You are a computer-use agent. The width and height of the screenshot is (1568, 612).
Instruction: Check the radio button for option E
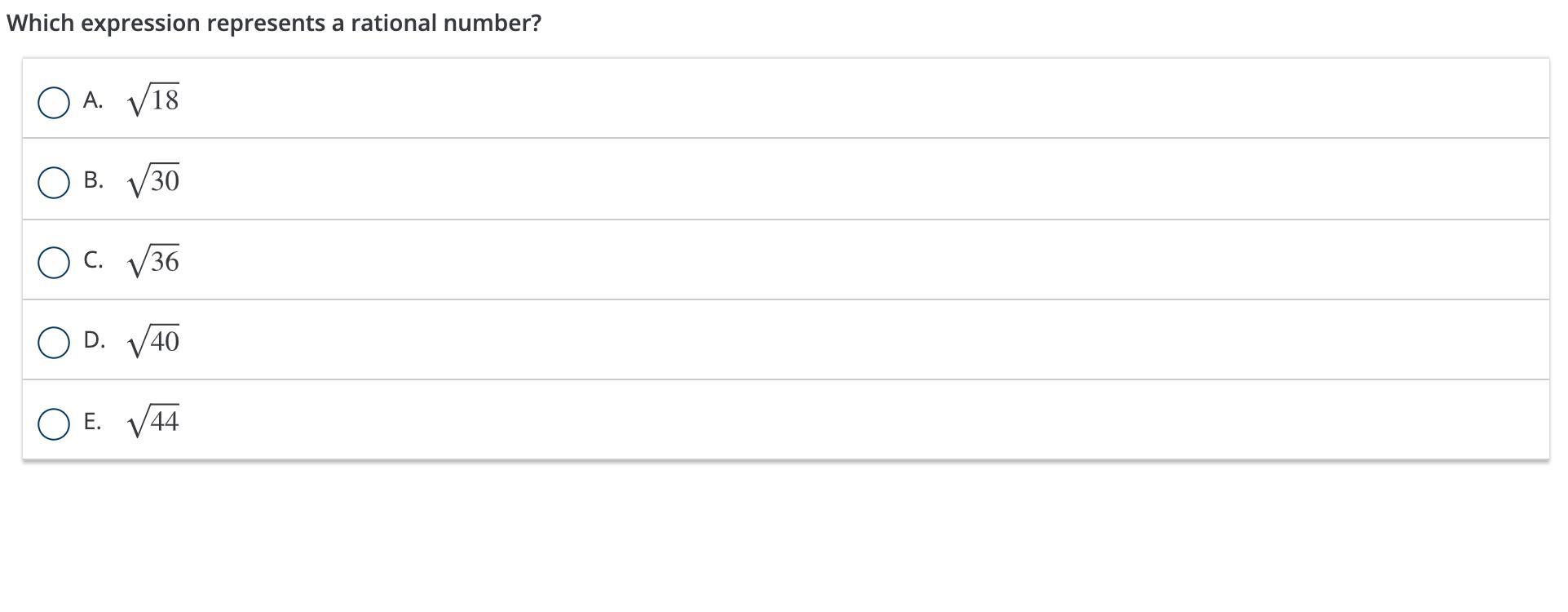(54, 424)
